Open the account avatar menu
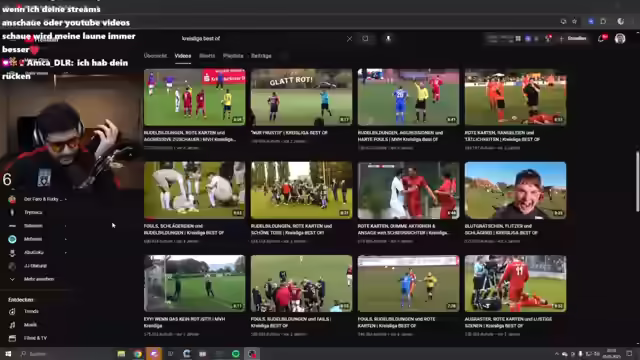The width and height of the screenshot is (640, 360). coord(620,38)
